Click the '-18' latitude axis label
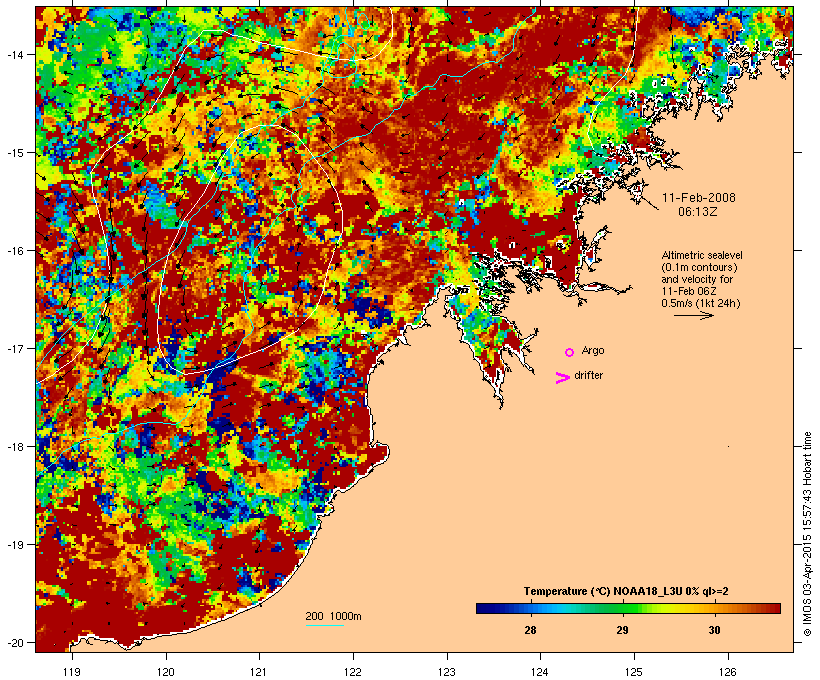The image size is (820, 680). [13, 447]
